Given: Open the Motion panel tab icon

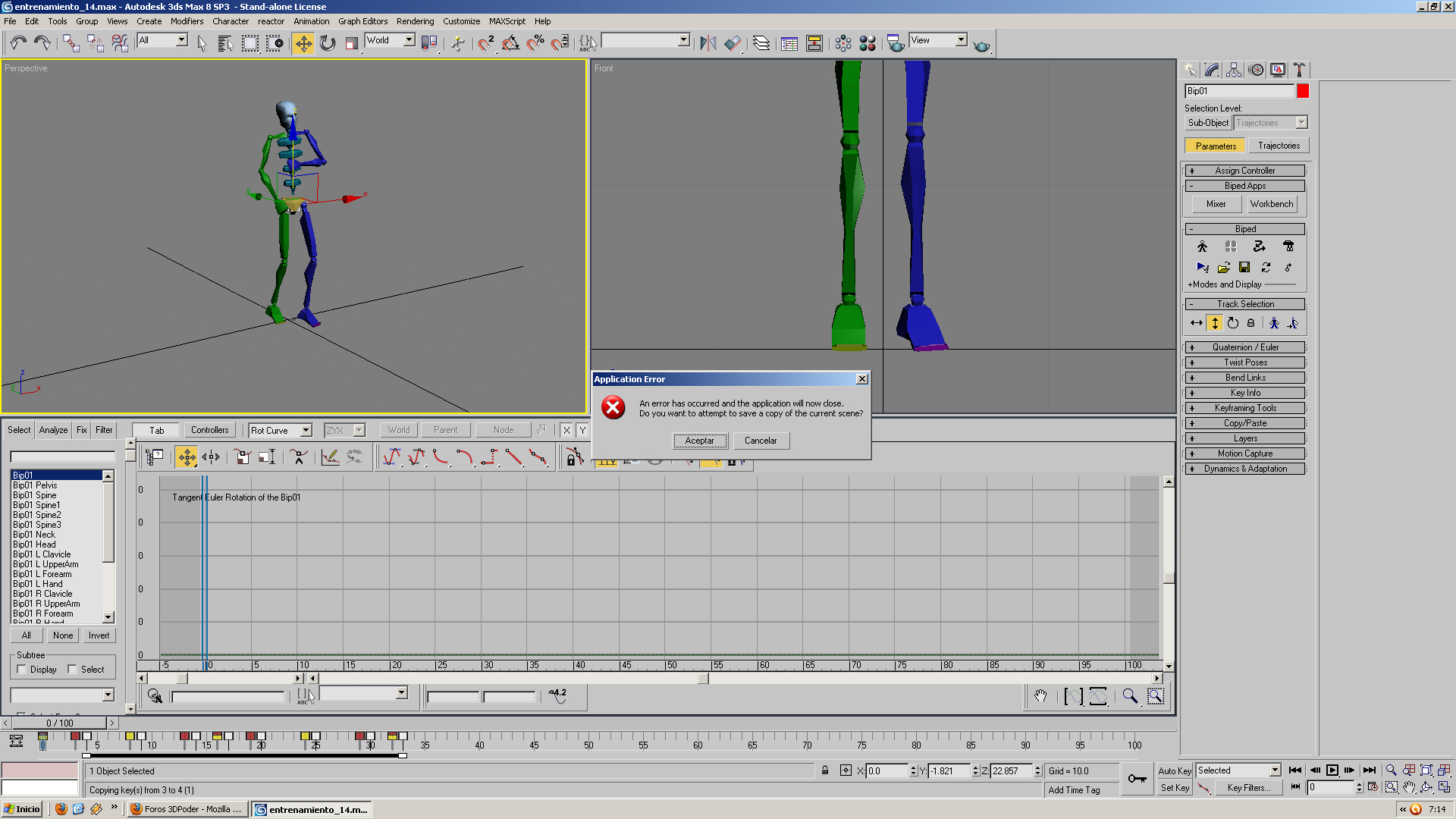Looking at the screenshot, I should point(1256,70).
